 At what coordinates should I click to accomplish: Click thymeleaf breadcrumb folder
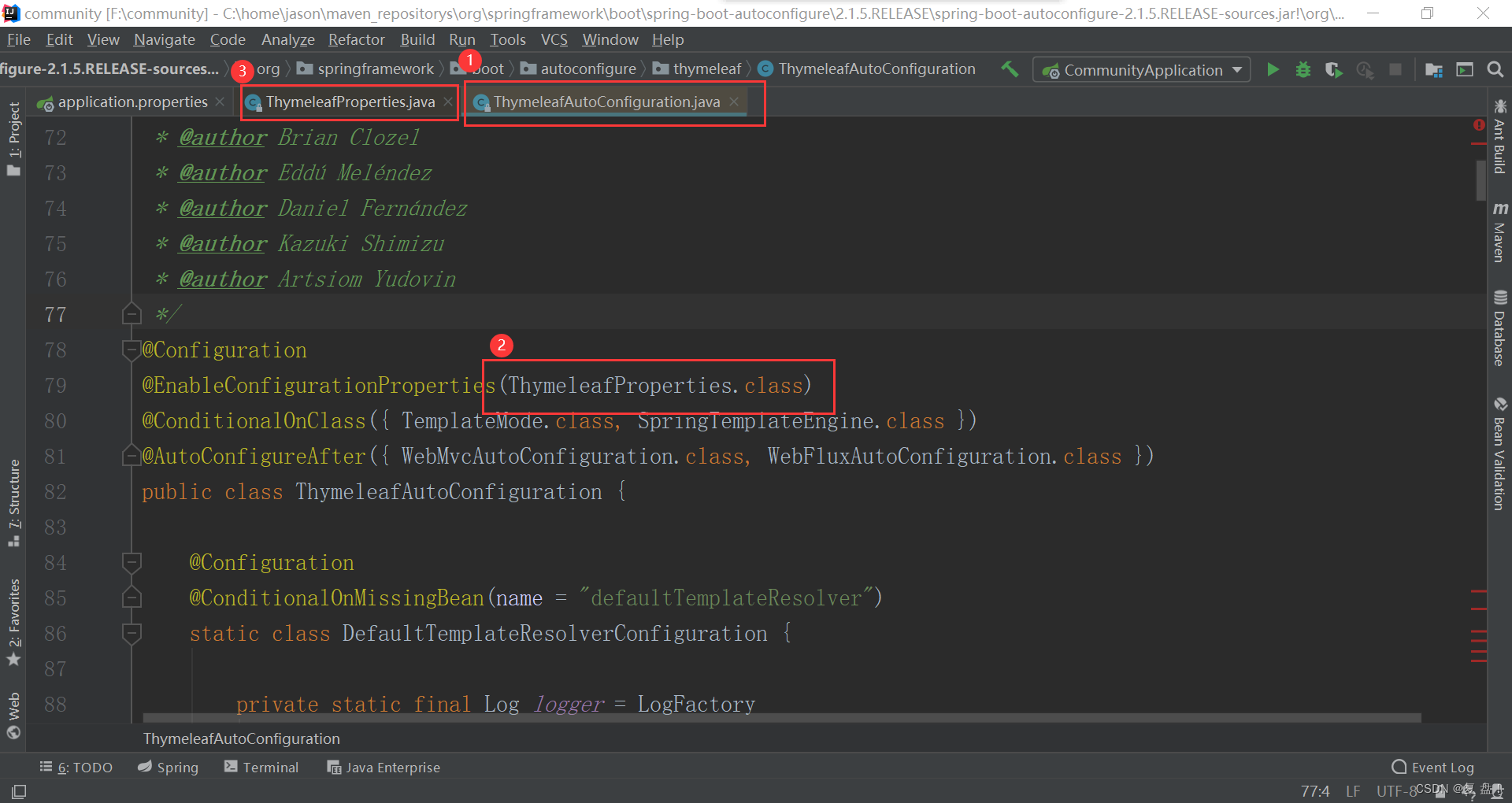697,69
